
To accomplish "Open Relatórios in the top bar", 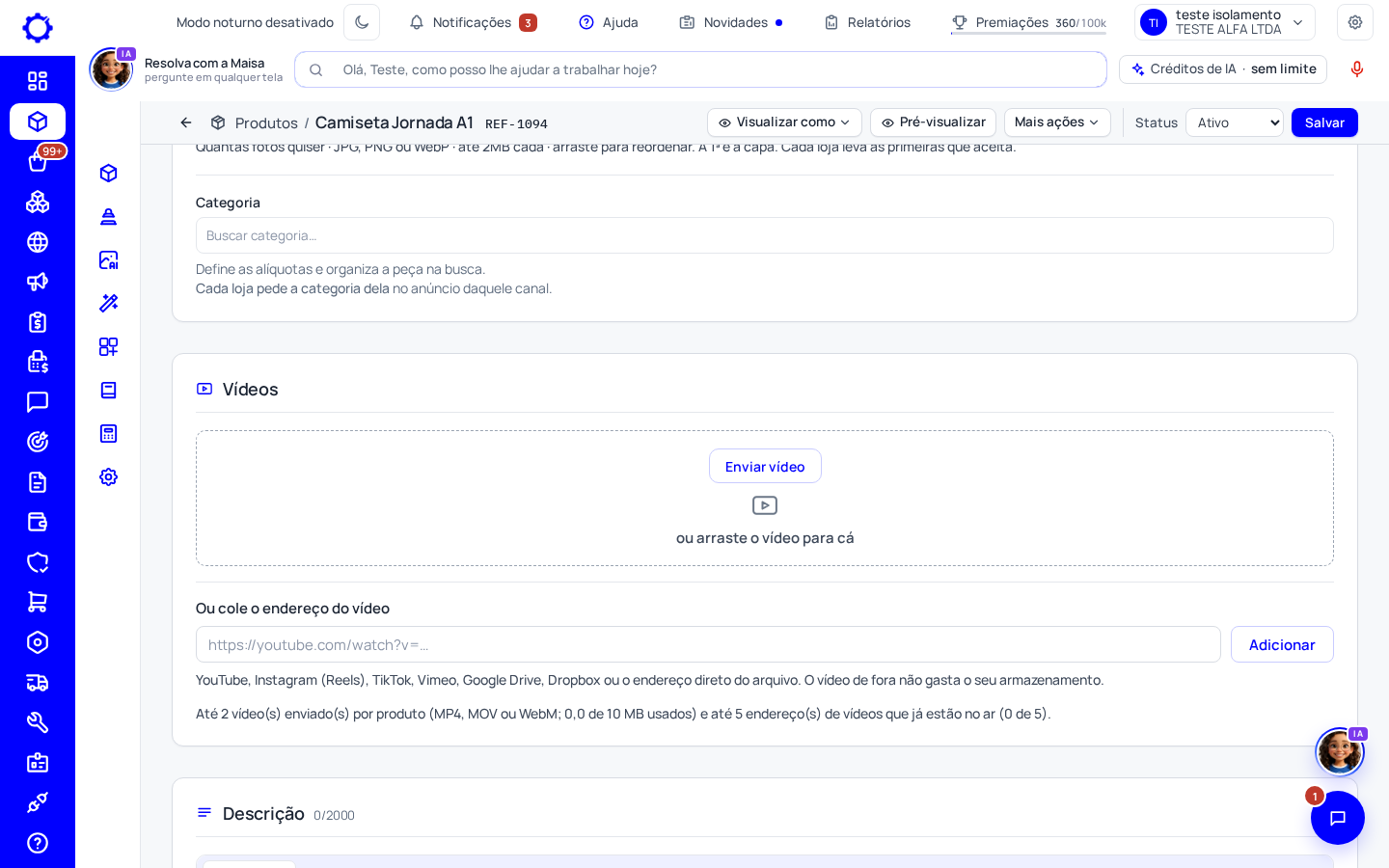I will [x=867, y=22].
